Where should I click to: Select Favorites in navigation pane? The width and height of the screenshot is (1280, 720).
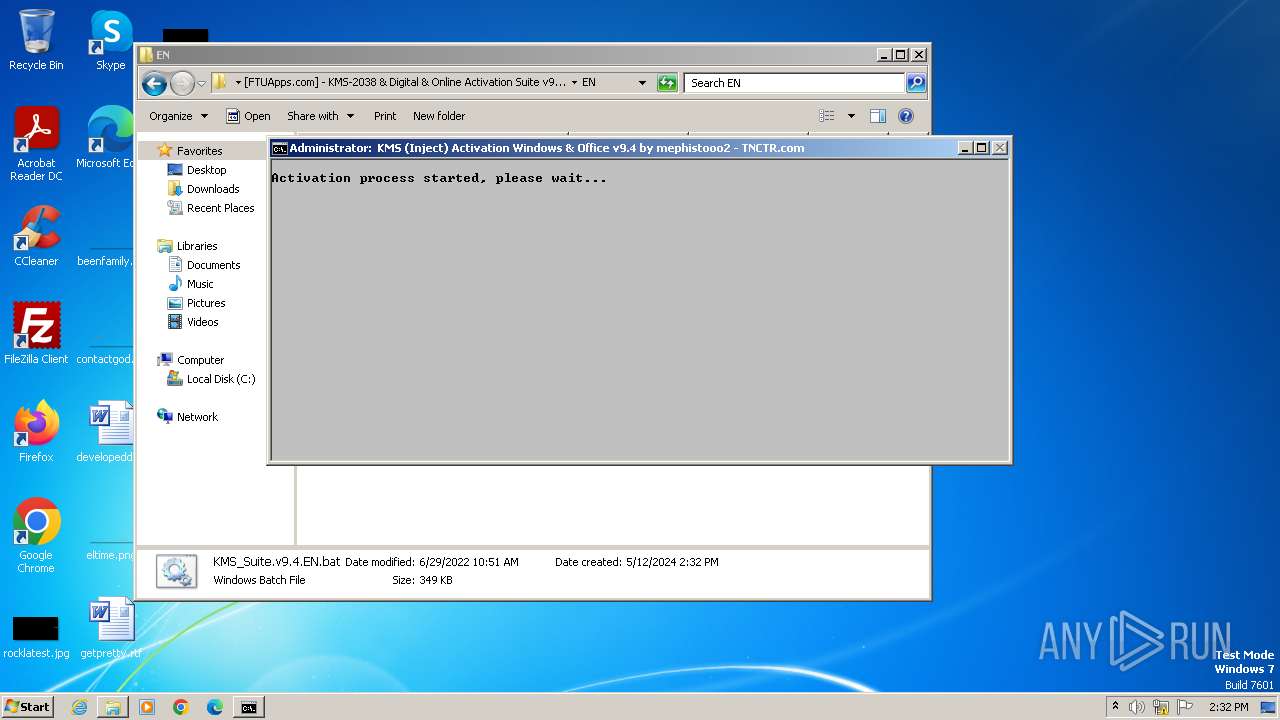click(199, 151)
